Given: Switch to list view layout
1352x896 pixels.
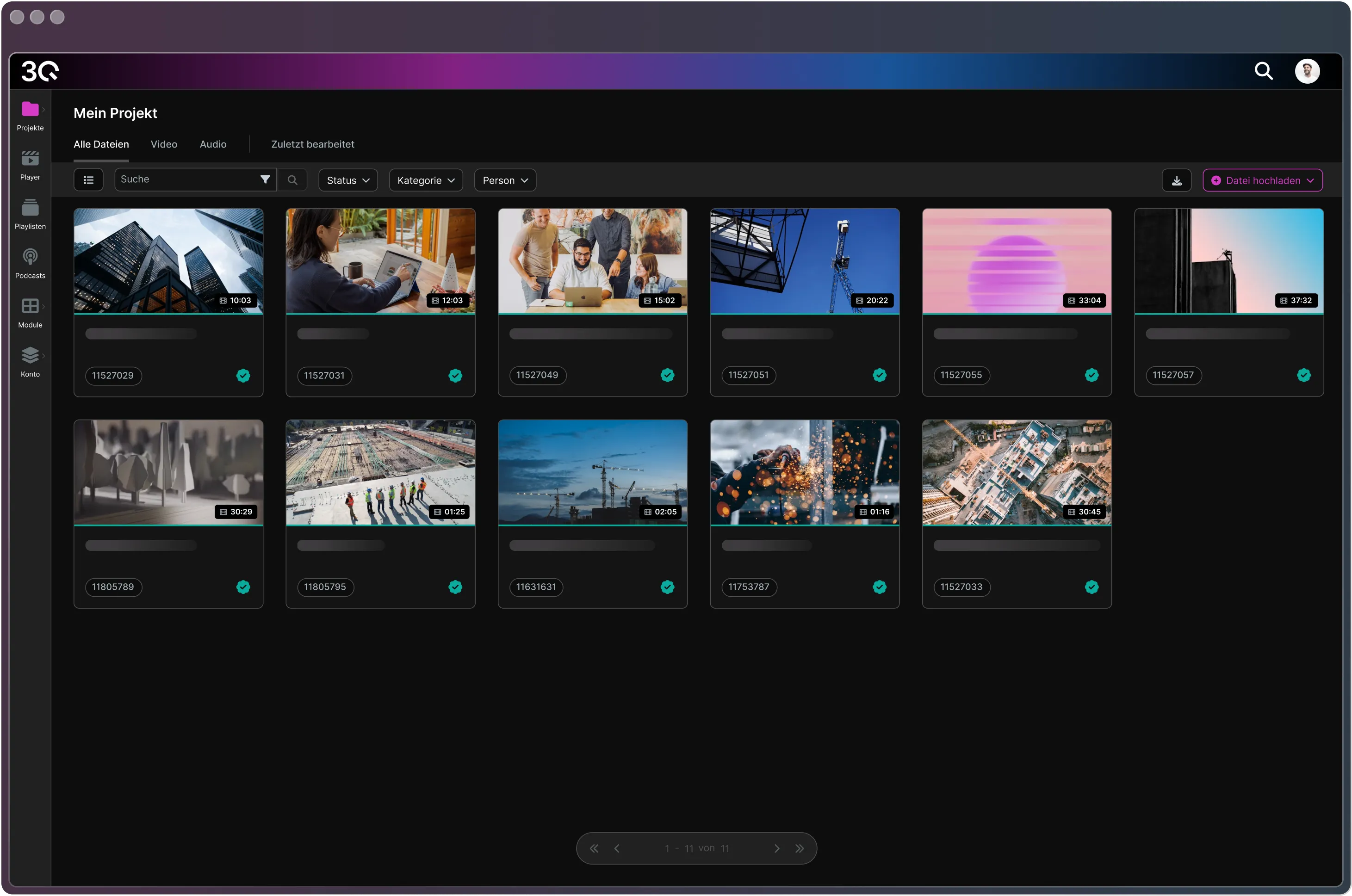Looking at the screenshot, I should tap(88, 180).
